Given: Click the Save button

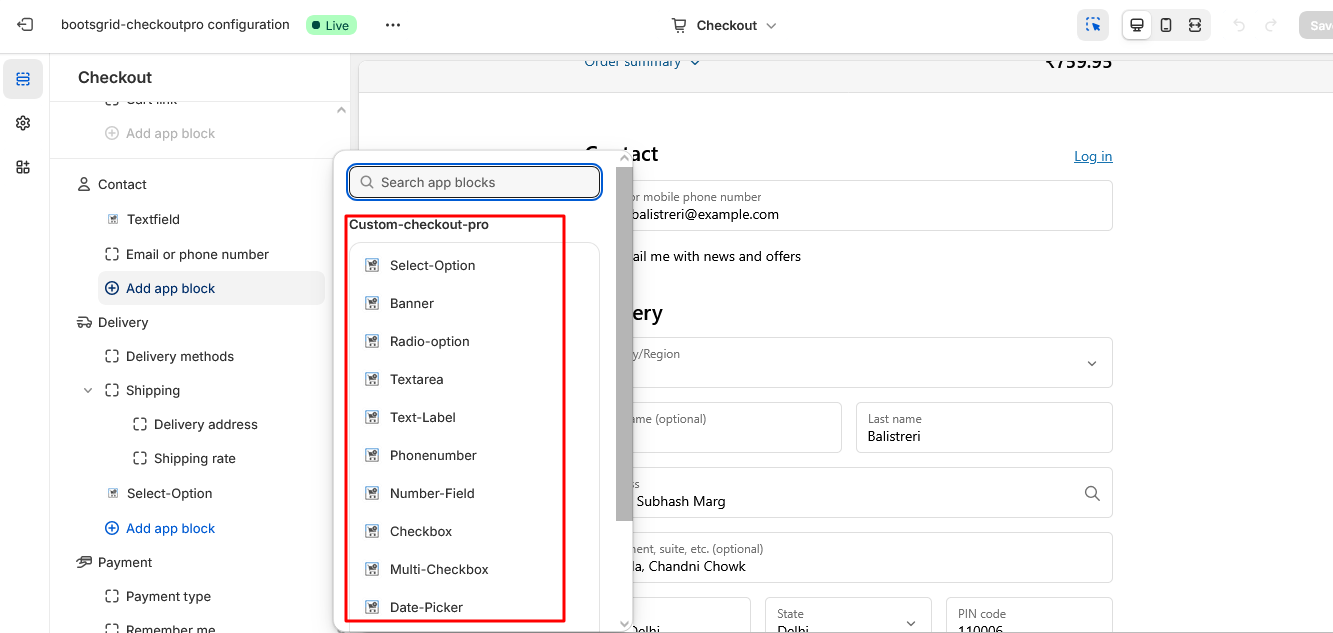Looking at the screenshot, I should (x=1316, y=25).
